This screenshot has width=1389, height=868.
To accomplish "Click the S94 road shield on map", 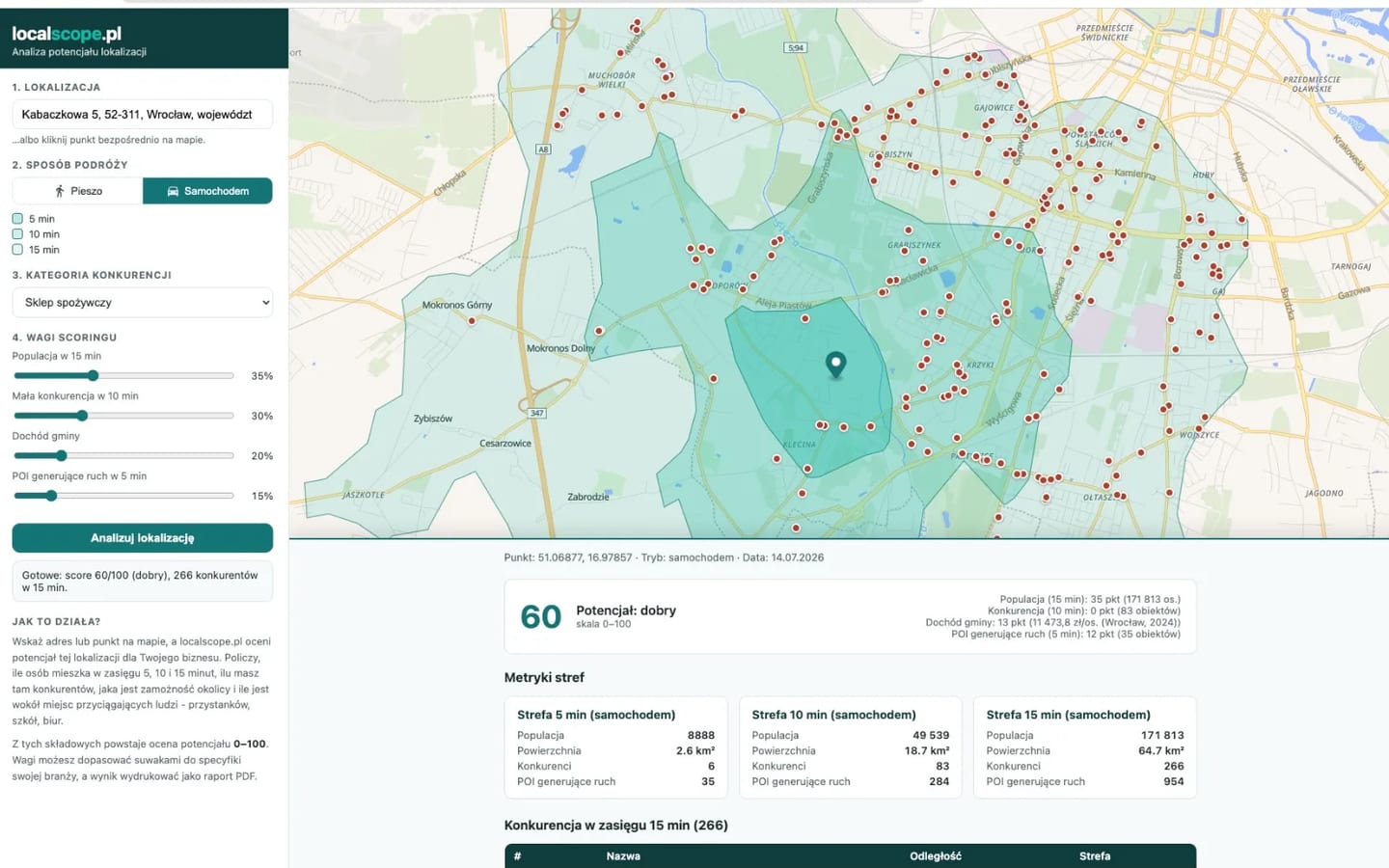I will (796, 47).
